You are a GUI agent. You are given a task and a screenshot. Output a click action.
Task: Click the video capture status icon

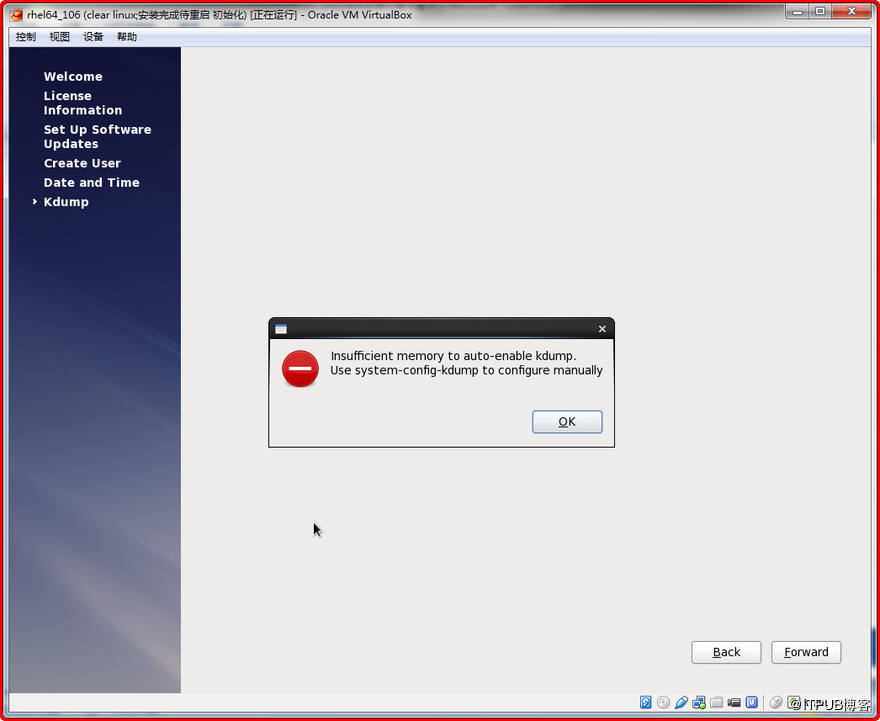click(734, 702)
